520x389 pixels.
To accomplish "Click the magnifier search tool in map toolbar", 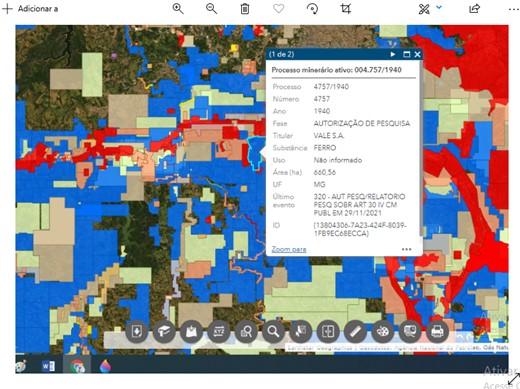I will [273, 331].
